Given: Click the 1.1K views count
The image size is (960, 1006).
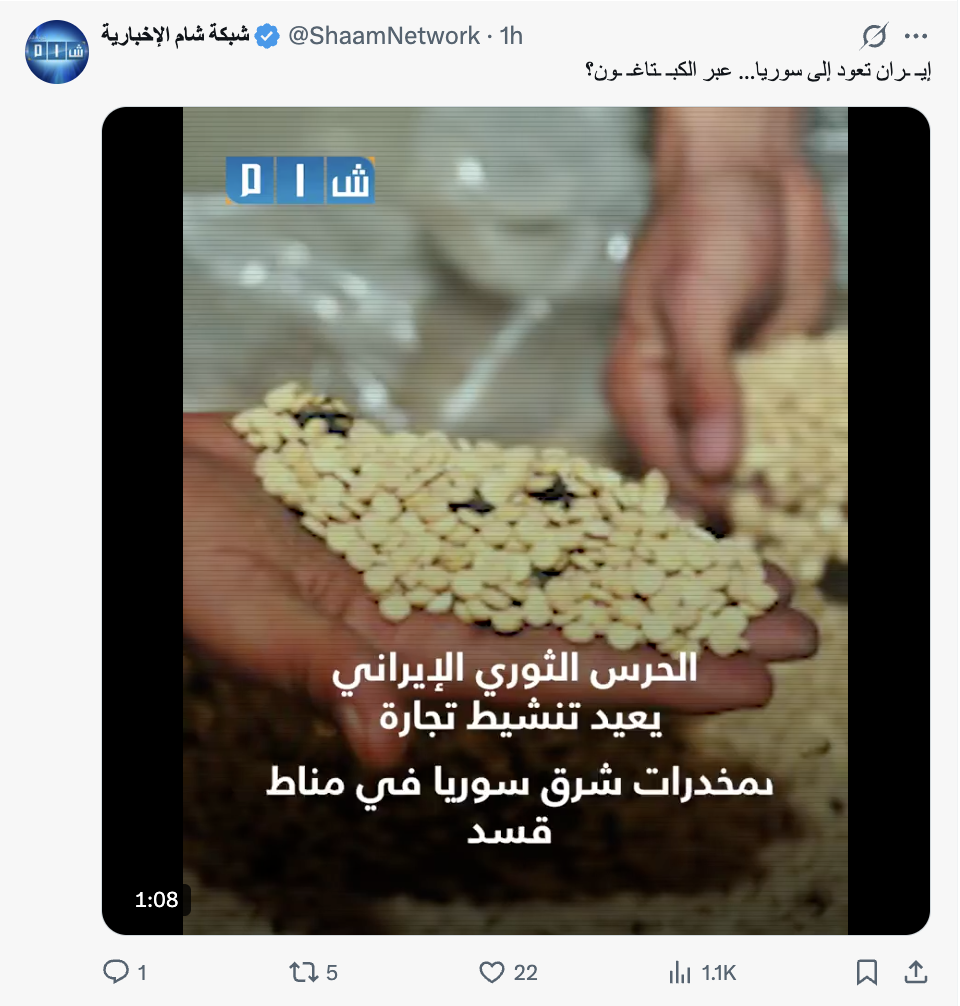Looking at the screenshot, I should pyautogui.click(x=719, y=973).
